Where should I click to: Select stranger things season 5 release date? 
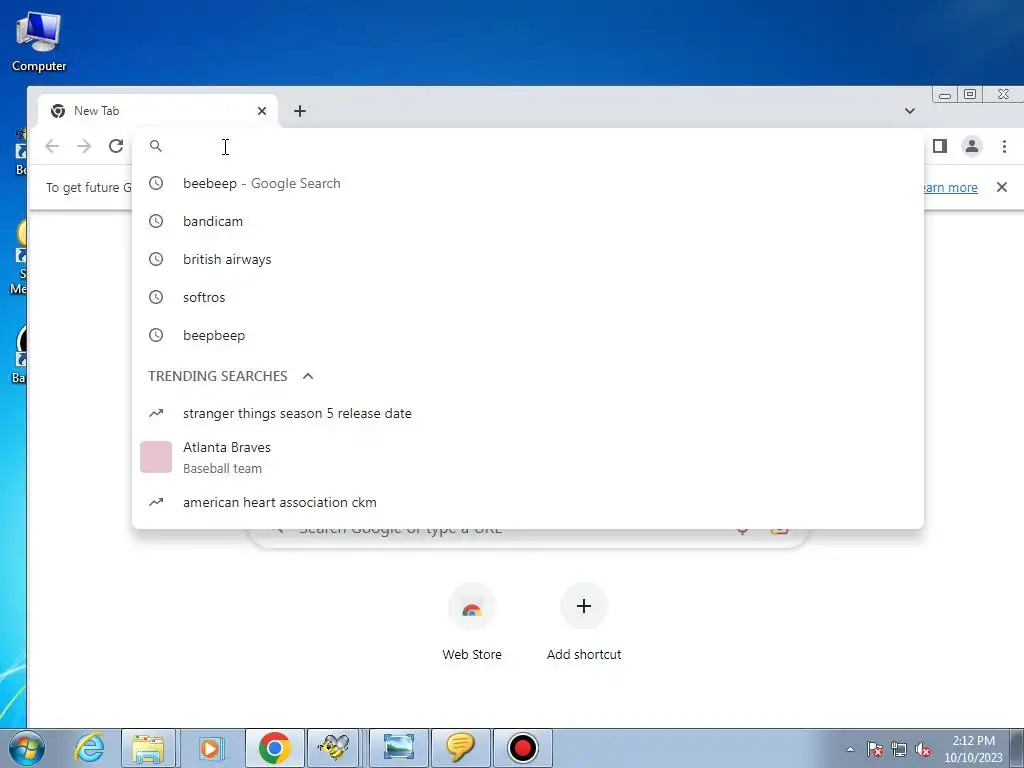tap(528, 413)
